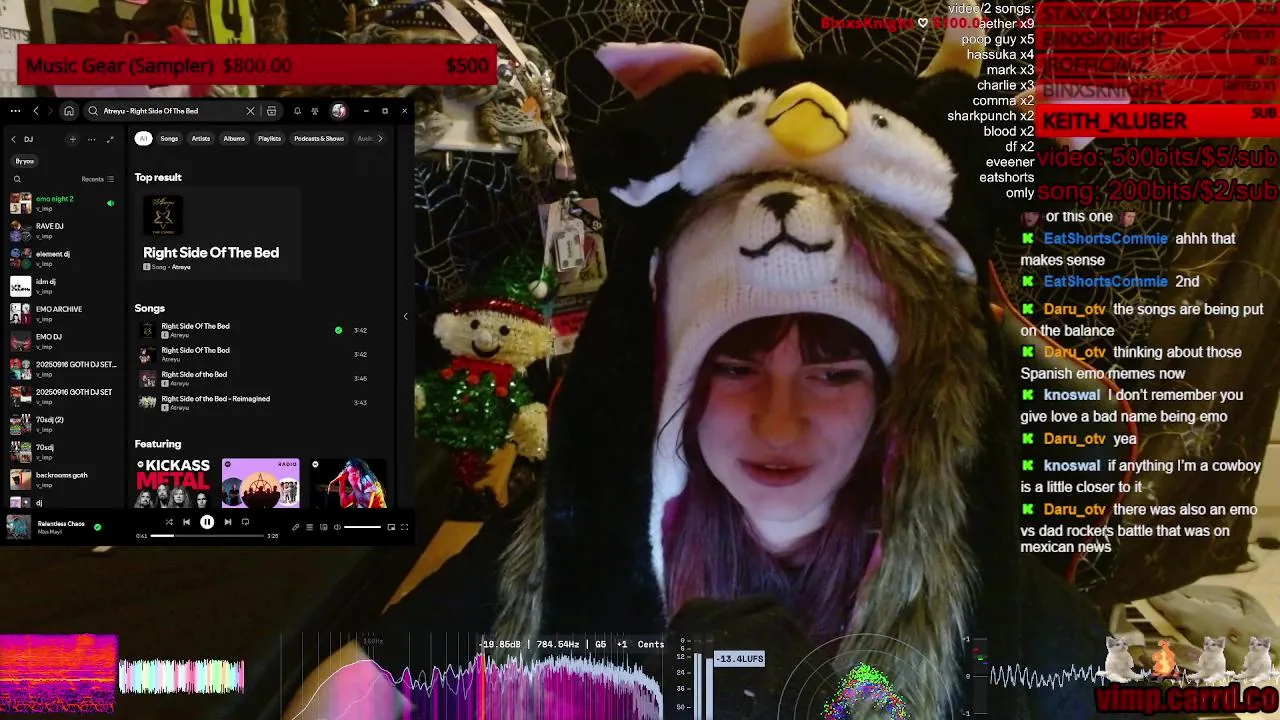
Task: Clear the search text with the X
Action: 250,111
